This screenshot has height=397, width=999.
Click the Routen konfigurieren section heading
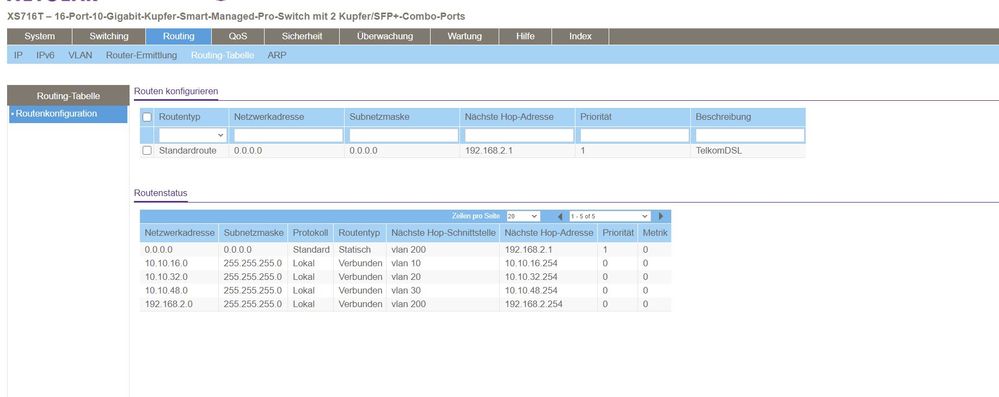pyautogui.click(x=176, y=92)
